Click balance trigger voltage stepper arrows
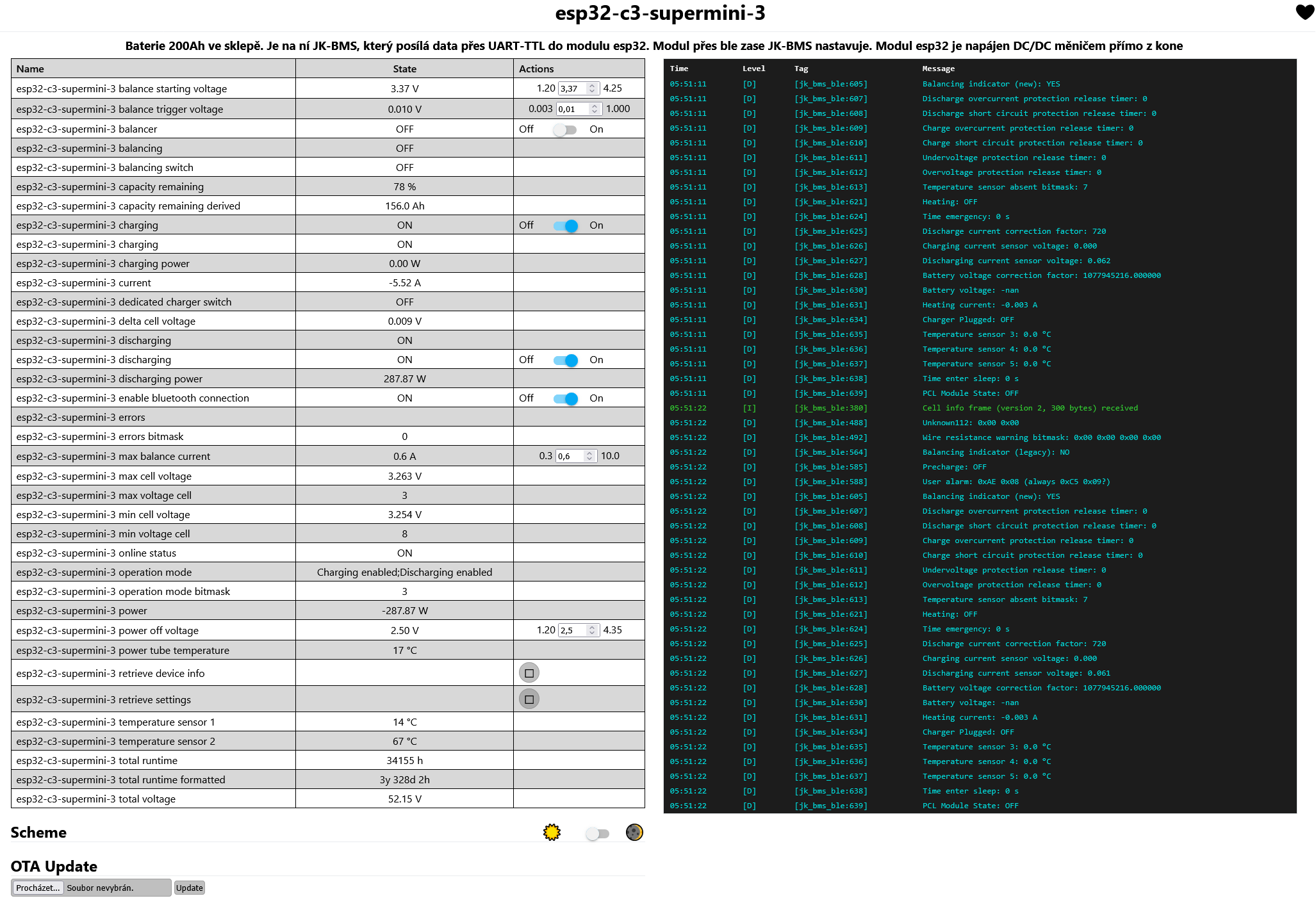The width and height of the screenshot is (1316, 903). pyautogui.click(x=594, y=109)
